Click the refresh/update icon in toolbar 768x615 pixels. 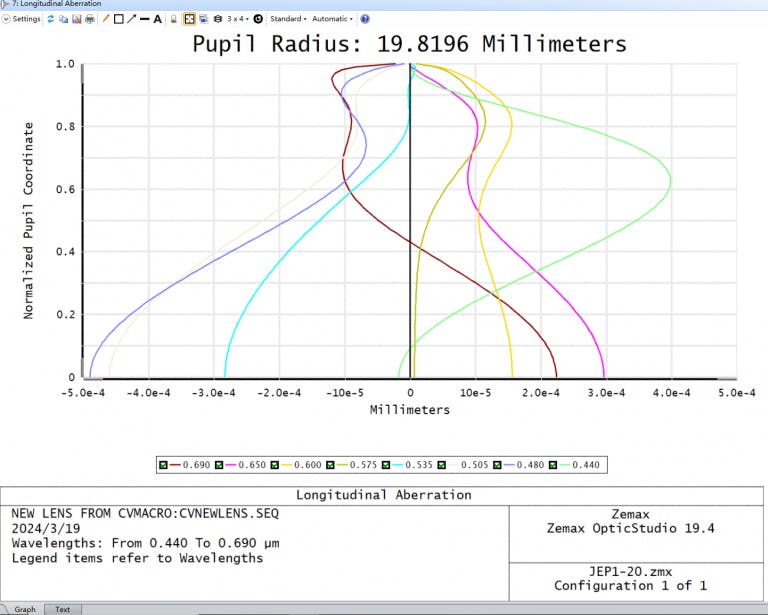pos(51,19)
